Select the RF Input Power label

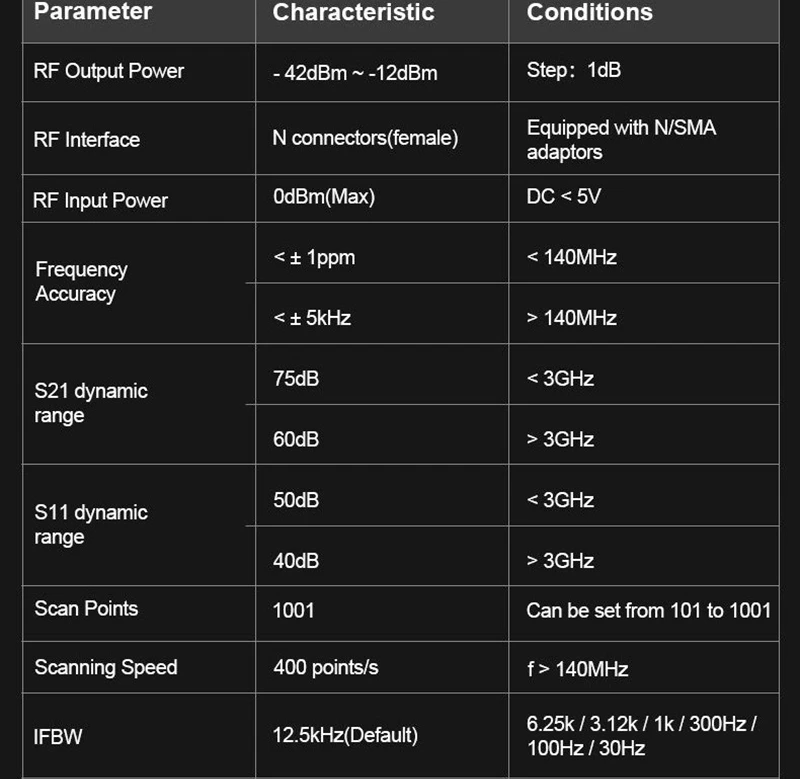(101, 200)
